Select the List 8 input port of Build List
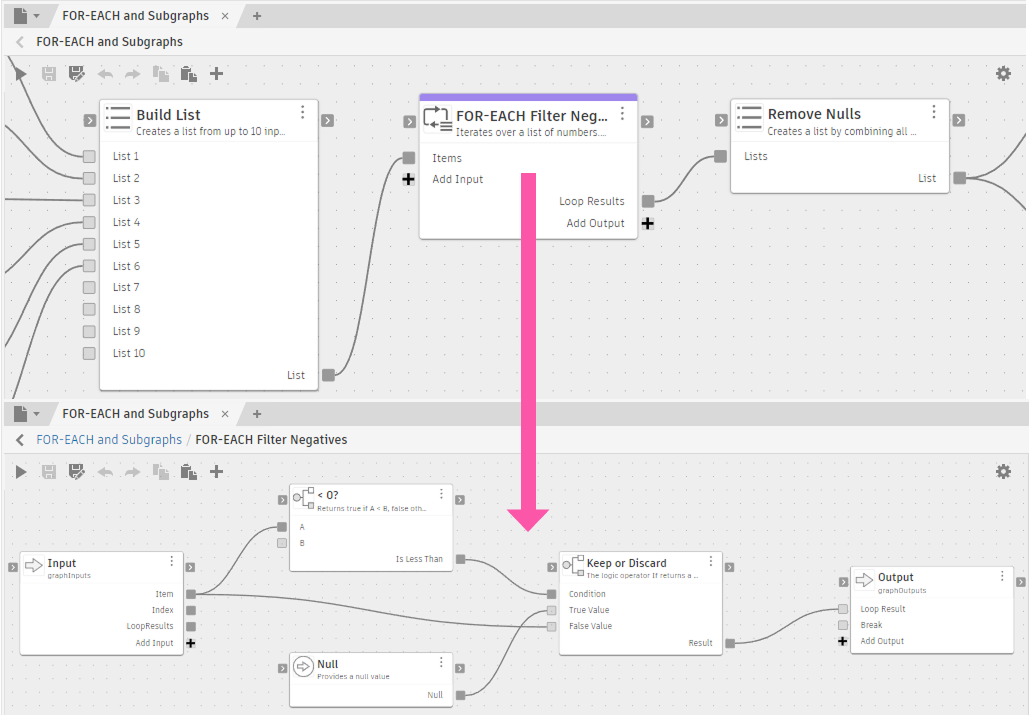This screenshot has width=1029, height=715. click(89, 309)
